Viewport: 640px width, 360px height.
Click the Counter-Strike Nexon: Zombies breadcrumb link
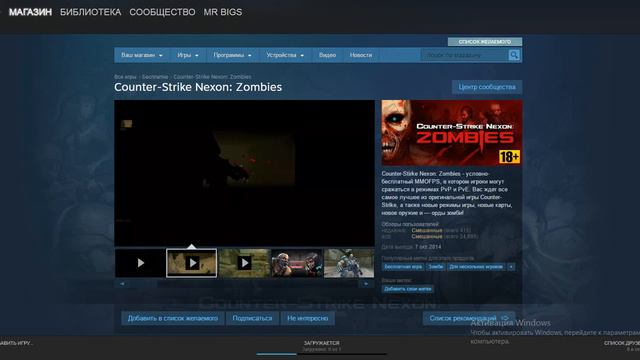tap(212, 77)
